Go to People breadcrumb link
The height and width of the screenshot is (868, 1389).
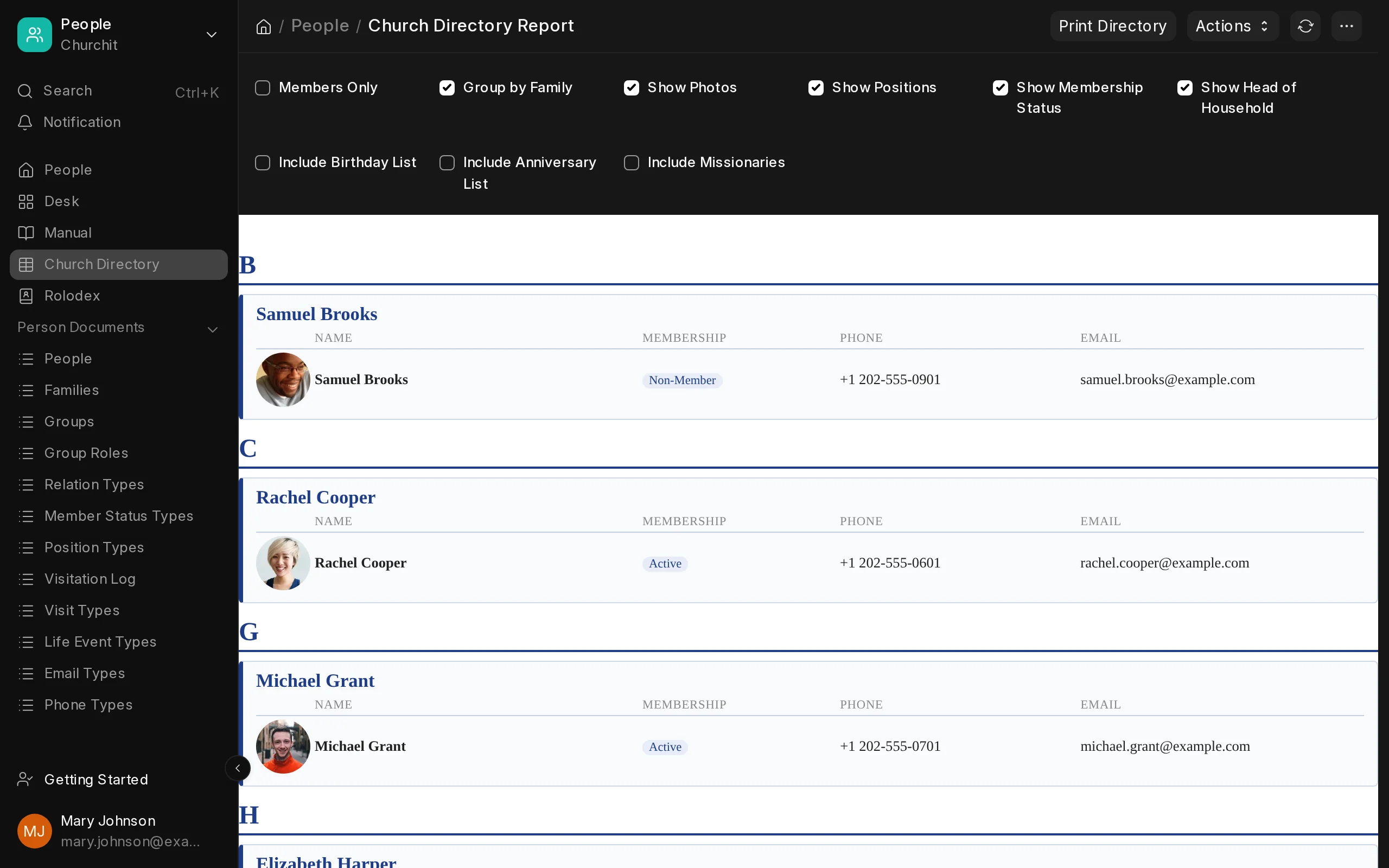coord(320,26)
